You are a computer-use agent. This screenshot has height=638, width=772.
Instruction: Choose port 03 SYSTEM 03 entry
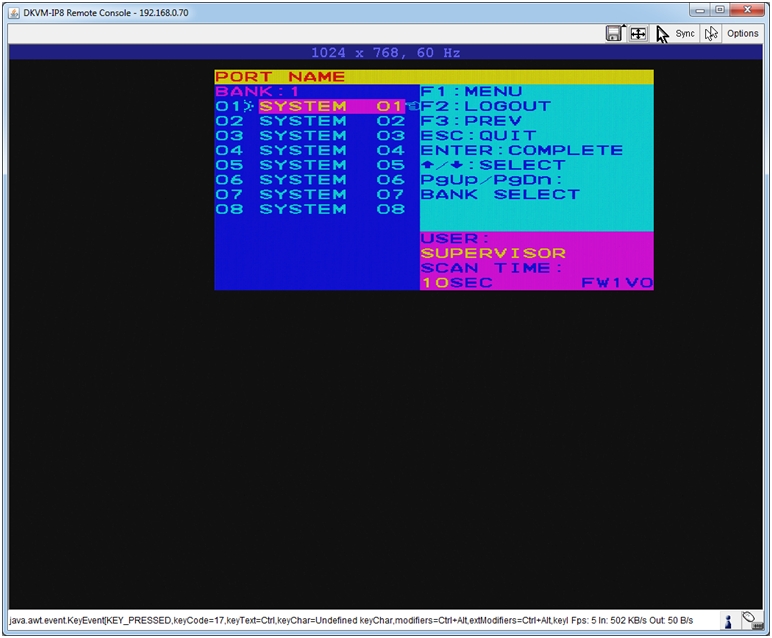coord(310,136)
